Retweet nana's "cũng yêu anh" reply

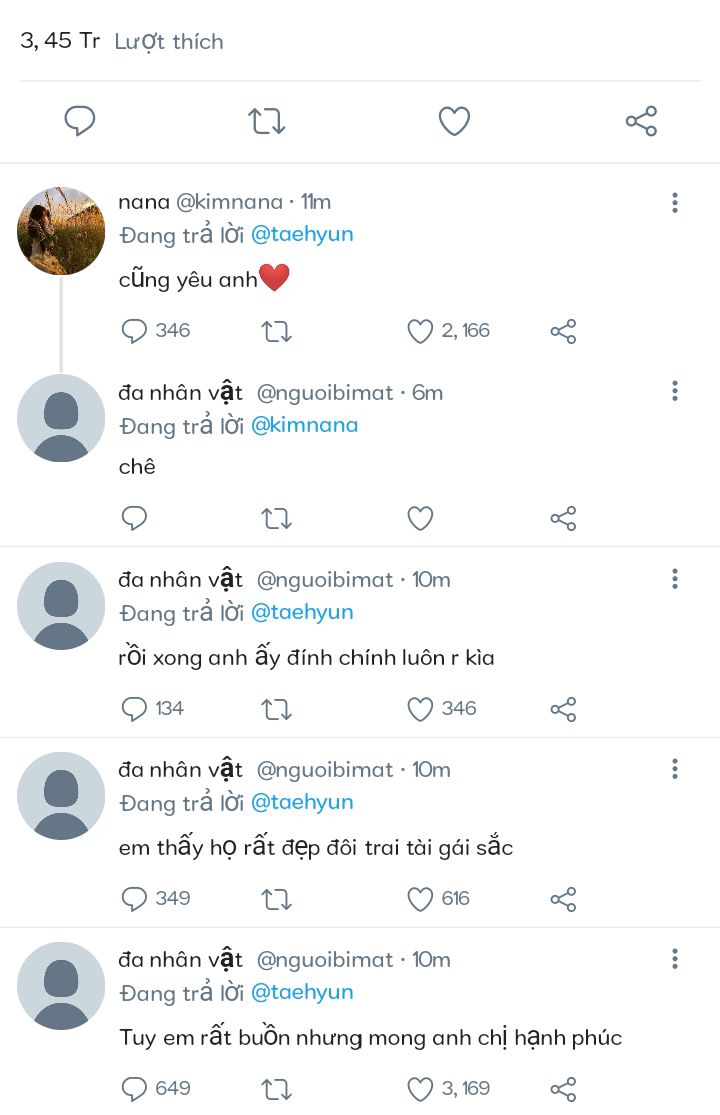tap(276, 331)
